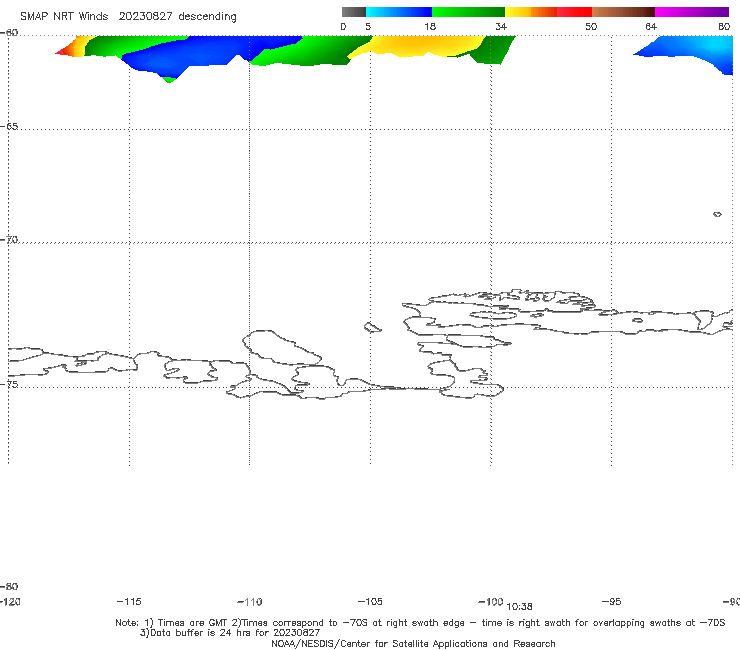
Task: Click the latitude label '-75'
Action: pos(9,384)
